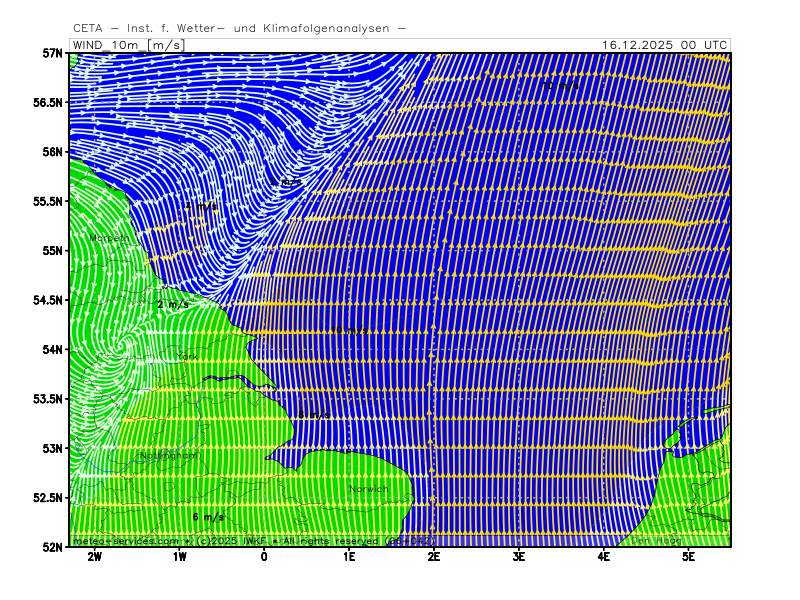Click the 5E longitude axis label

click(689, 556)
